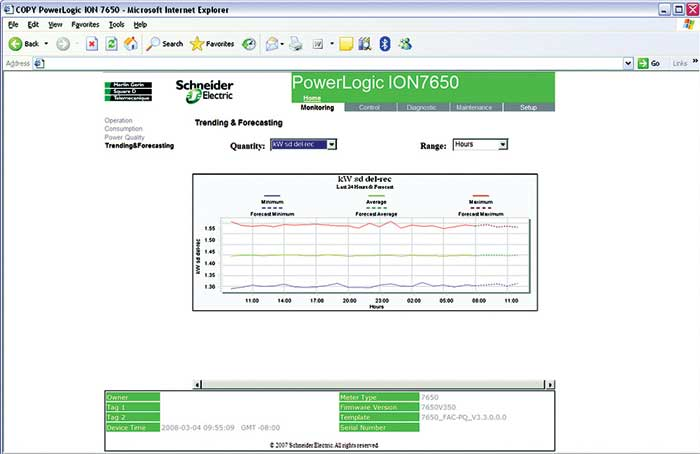Stop loading with the red X icon
The image size is (700, 454).
92,44
